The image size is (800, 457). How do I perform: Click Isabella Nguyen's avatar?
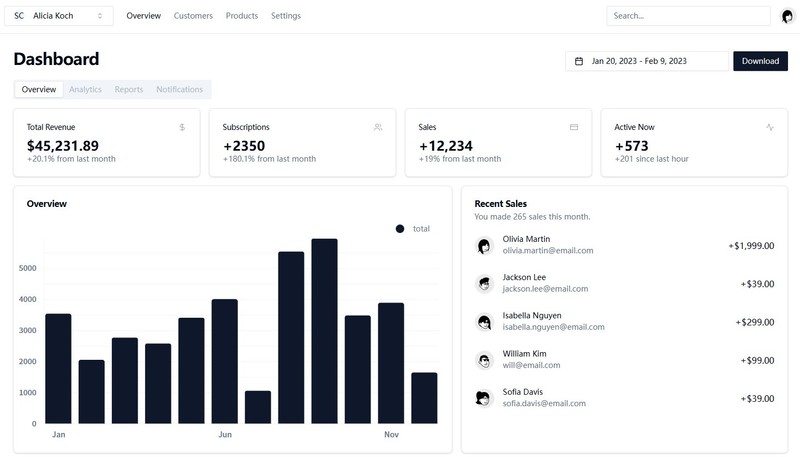coord(484,321)
